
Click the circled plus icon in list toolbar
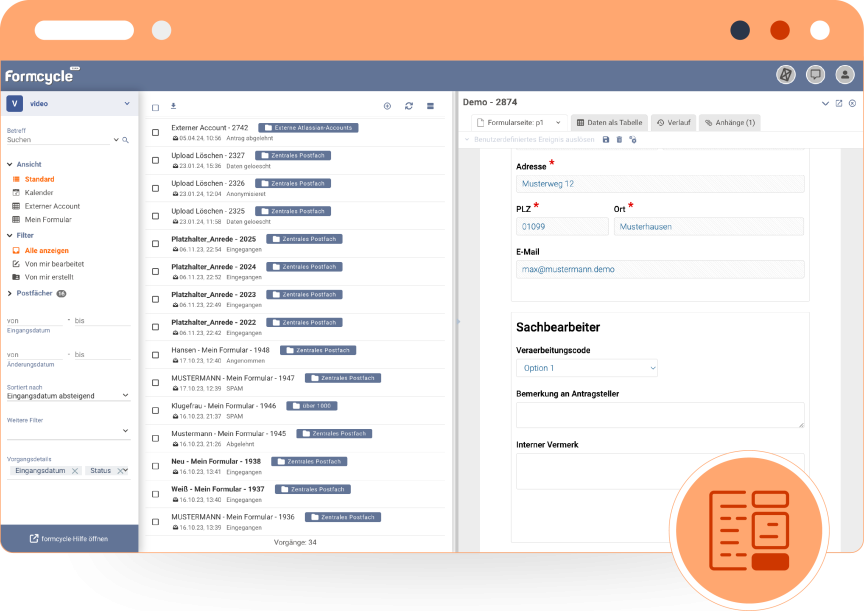point(388,106)
